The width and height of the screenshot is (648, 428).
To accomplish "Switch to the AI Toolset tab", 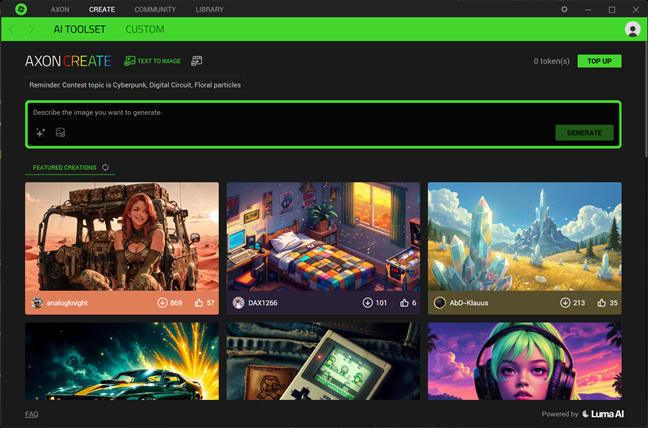I will coord(80,29).
